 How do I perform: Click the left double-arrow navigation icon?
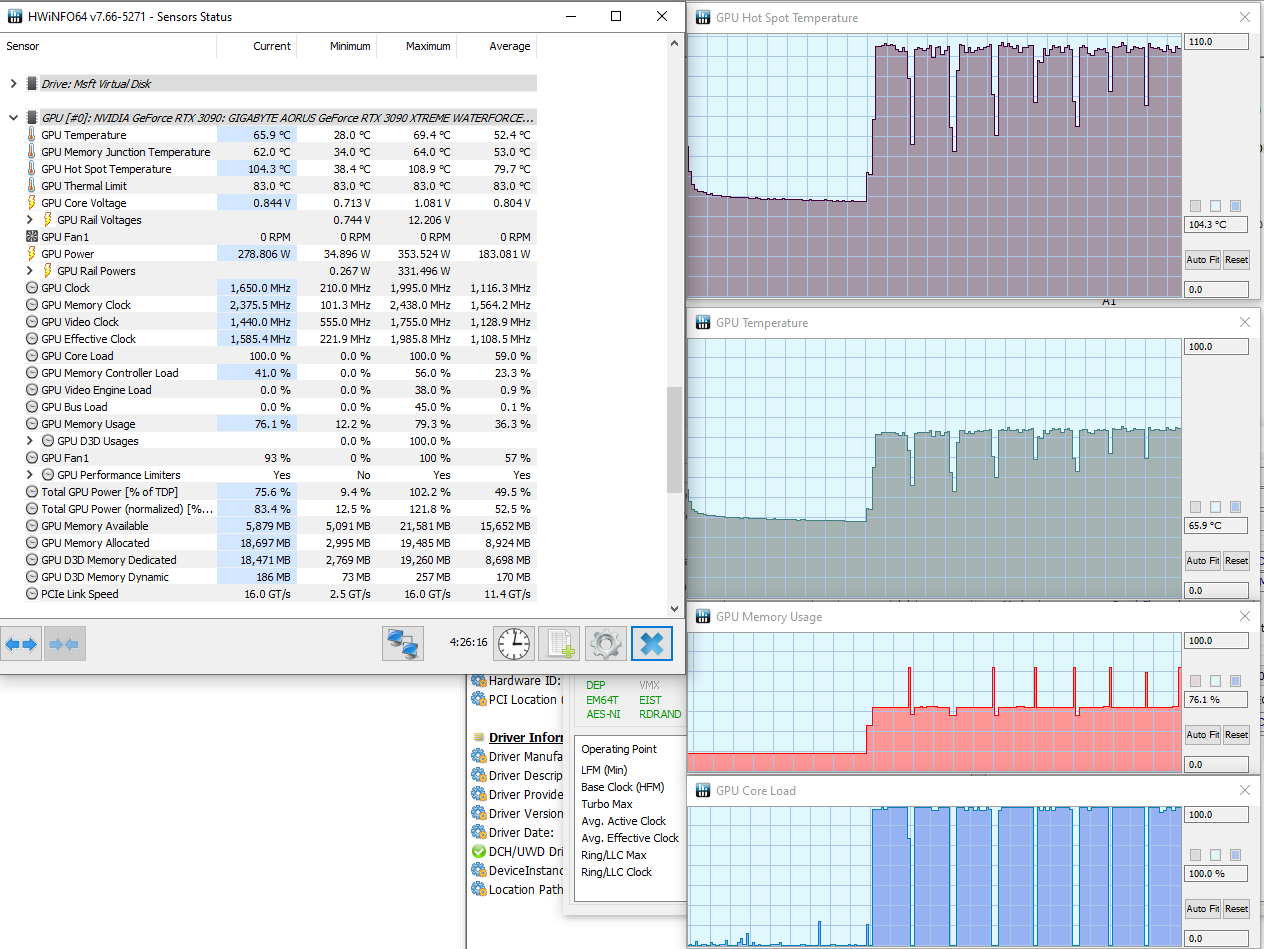(20, 643)
